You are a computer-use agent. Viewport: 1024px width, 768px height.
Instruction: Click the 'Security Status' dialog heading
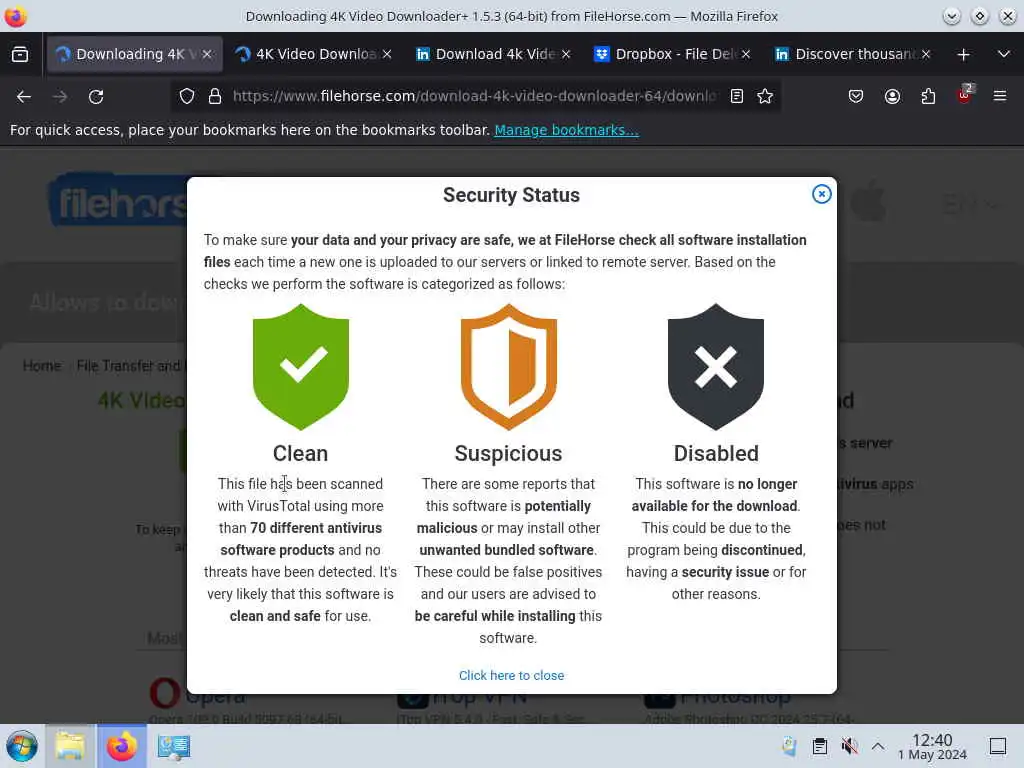(x=511, y=195)
